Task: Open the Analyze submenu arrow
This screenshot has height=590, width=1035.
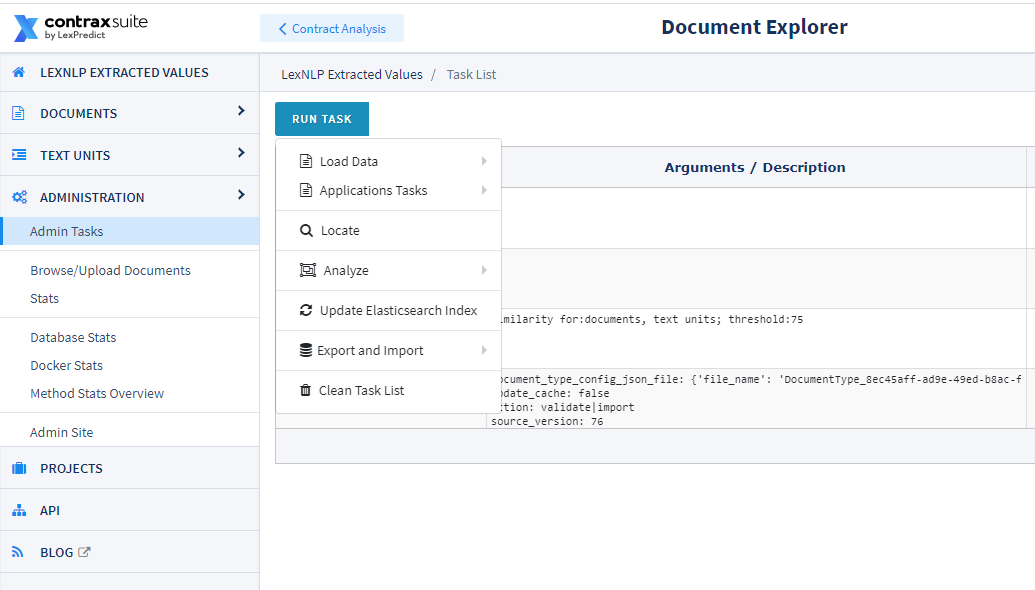Action: 484,270
